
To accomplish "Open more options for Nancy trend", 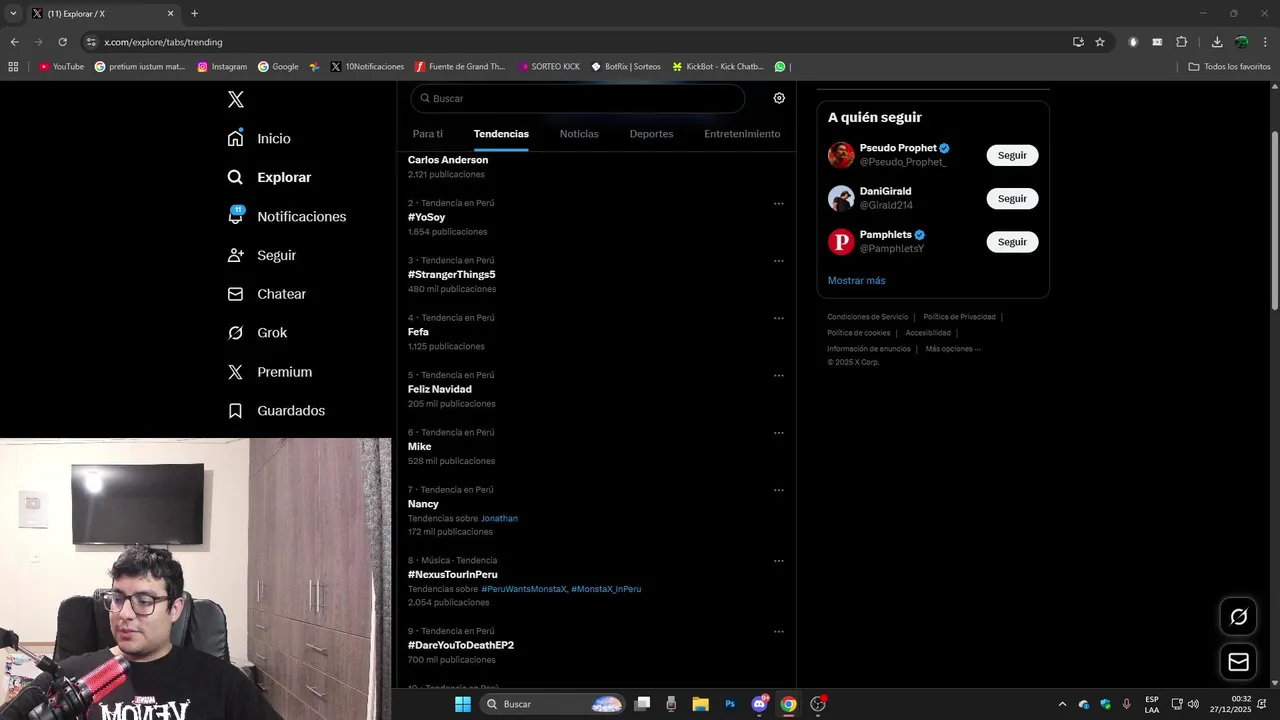I will (778, 491).
